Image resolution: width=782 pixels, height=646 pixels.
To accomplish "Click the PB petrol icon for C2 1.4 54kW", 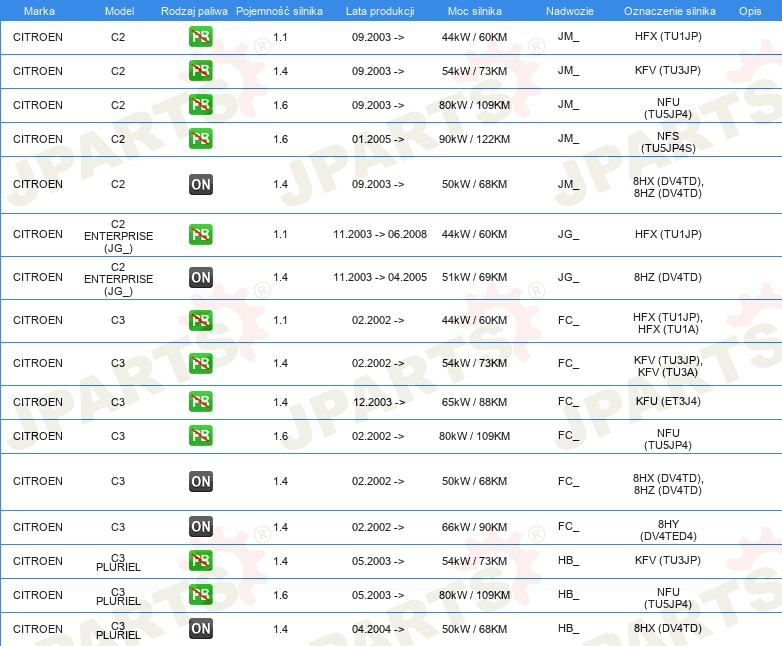I will coord(200,71).
